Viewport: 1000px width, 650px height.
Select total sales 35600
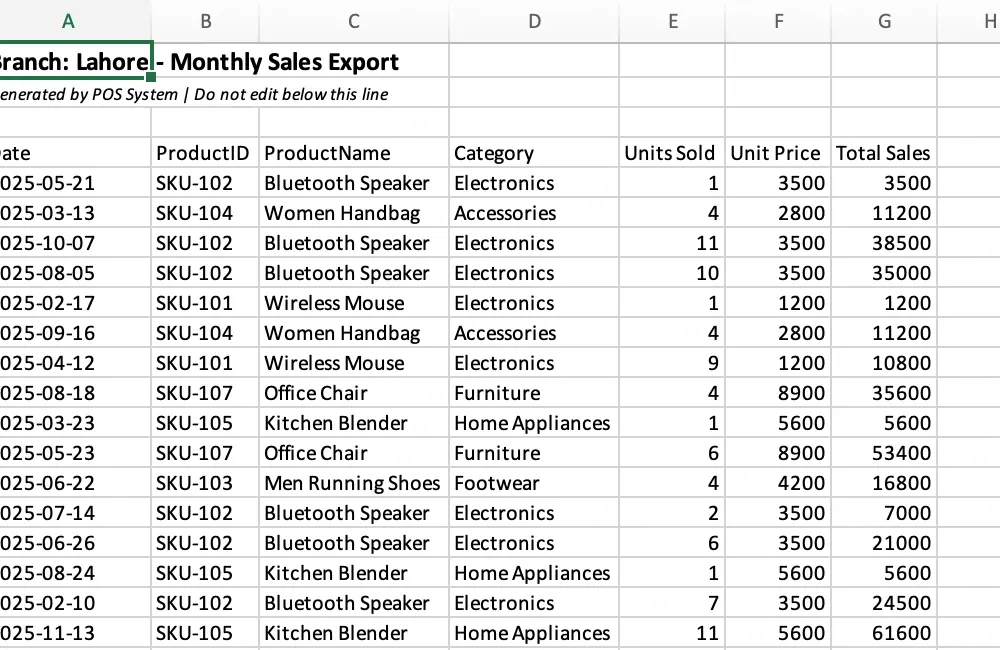click(884, 393)
